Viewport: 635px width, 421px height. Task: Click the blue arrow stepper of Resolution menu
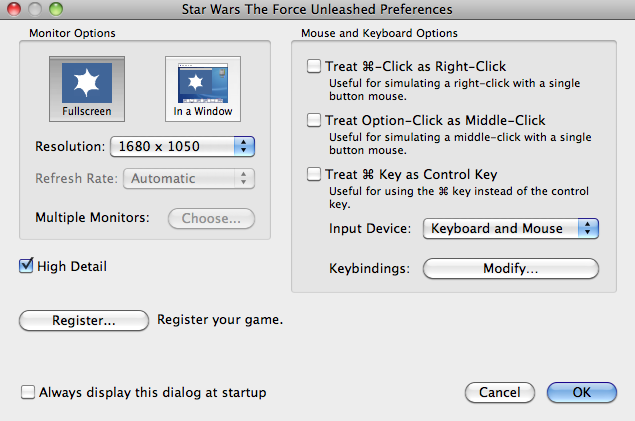244,147
